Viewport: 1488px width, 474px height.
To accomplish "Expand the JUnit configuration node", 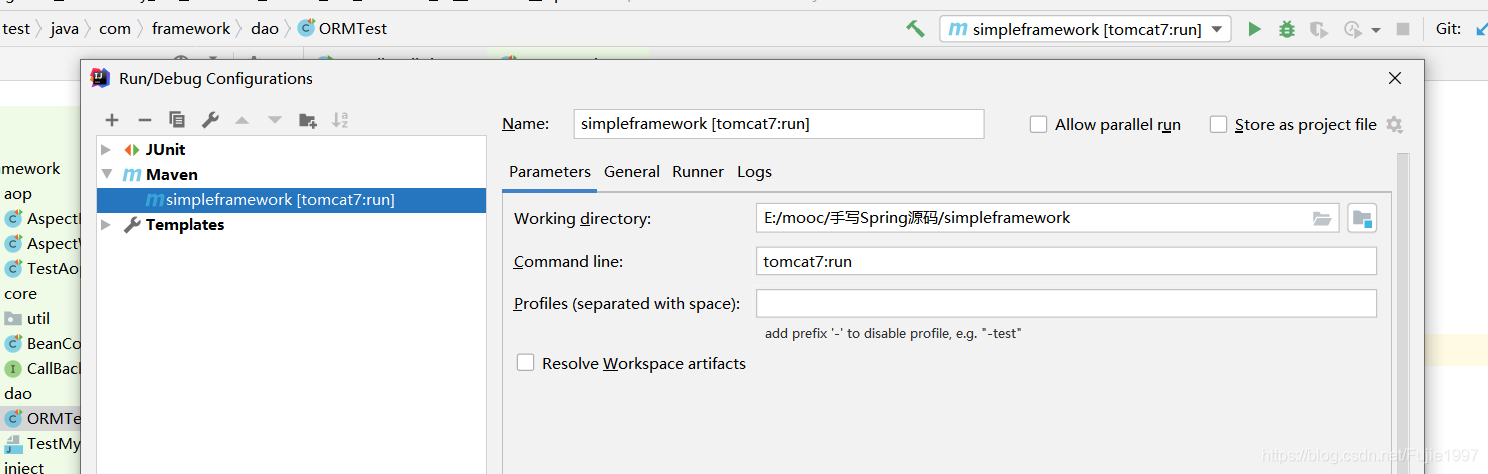I will 106,150.
